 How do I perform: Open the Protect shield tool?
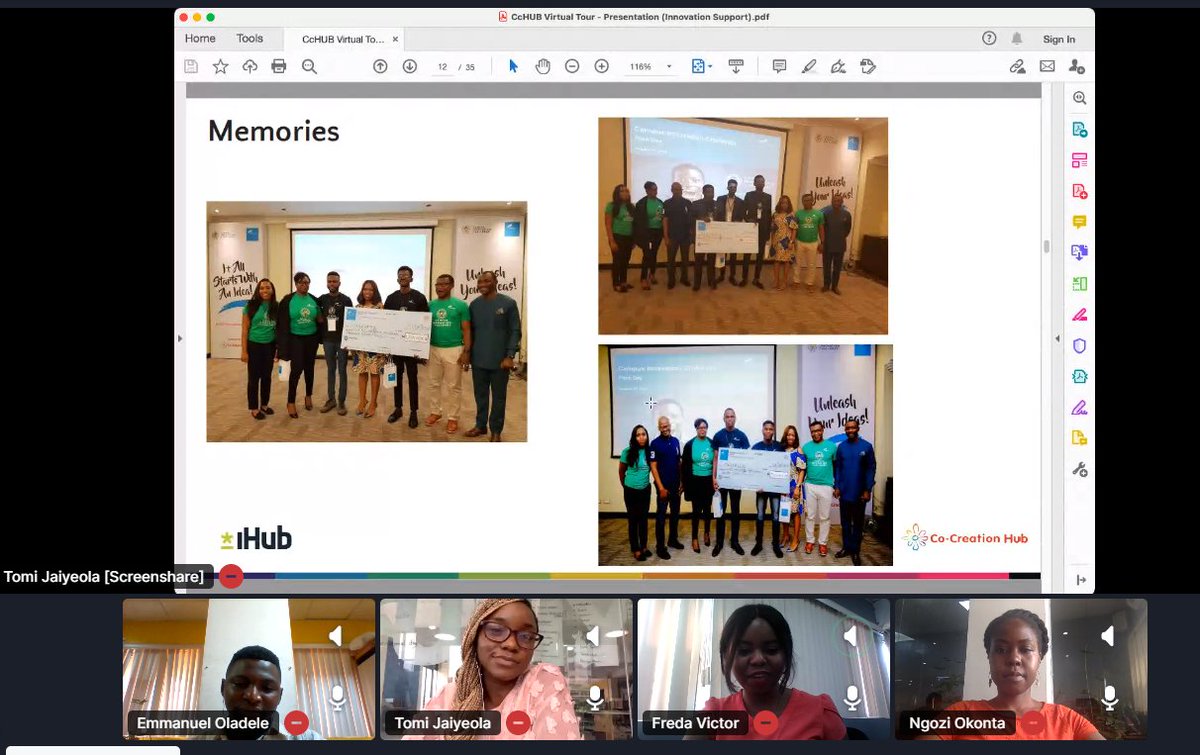click(1079, 345)
